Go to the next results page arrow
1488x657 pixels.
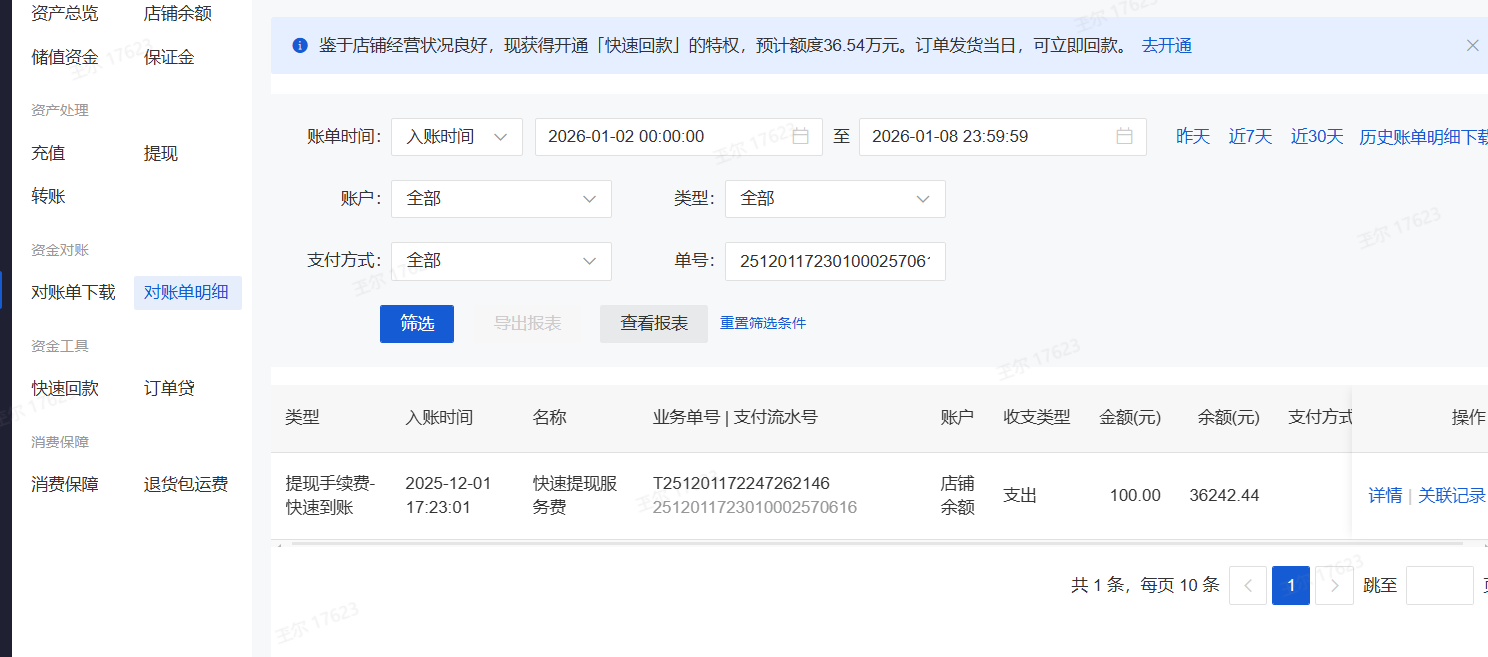(1334, 586)
